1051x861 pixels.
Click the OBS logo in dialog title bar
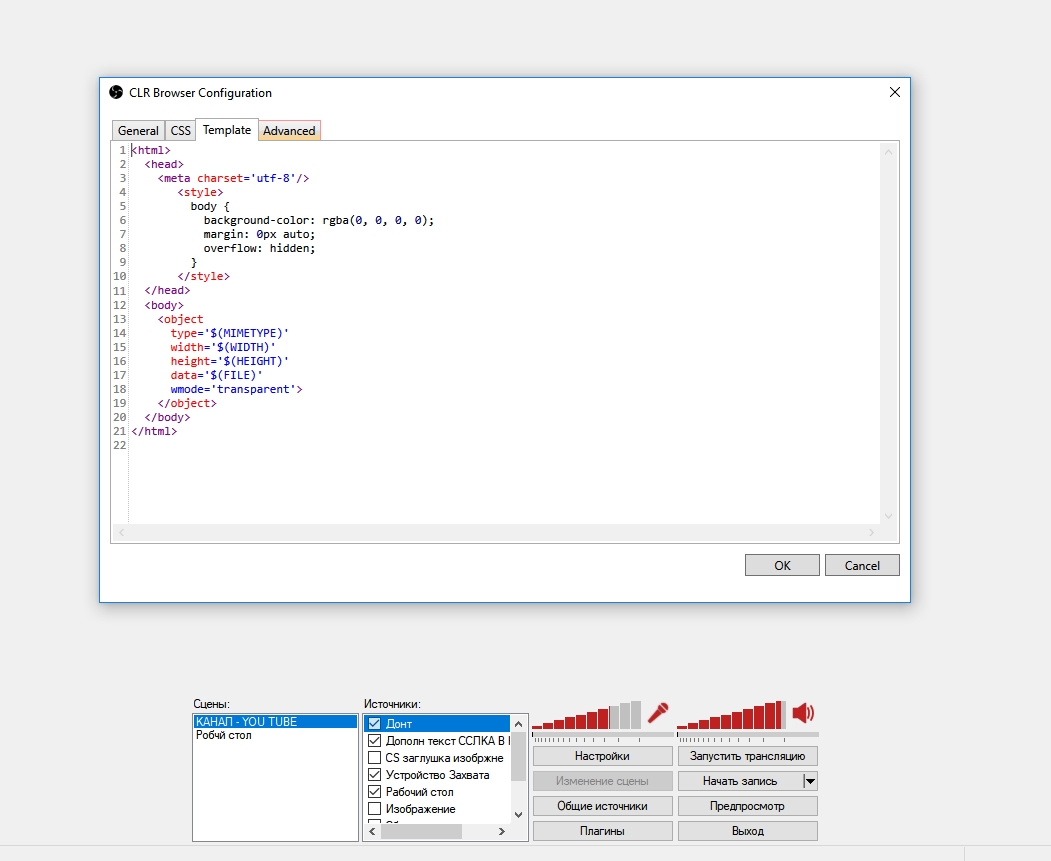pyautogui.click(x=116, y=92)
